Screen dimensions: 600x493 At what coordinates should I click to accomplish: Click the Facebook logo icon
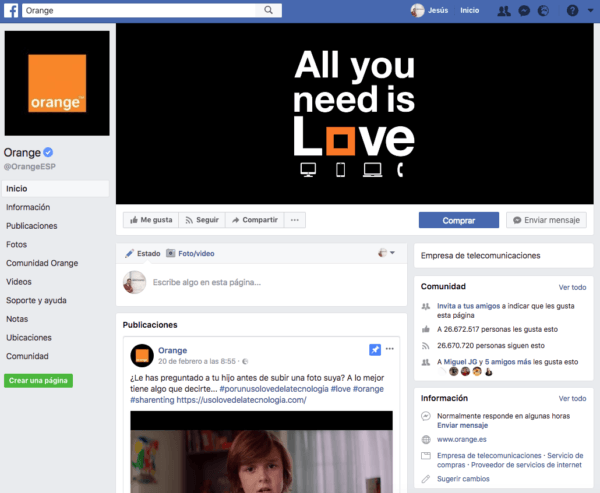(10, 10)
